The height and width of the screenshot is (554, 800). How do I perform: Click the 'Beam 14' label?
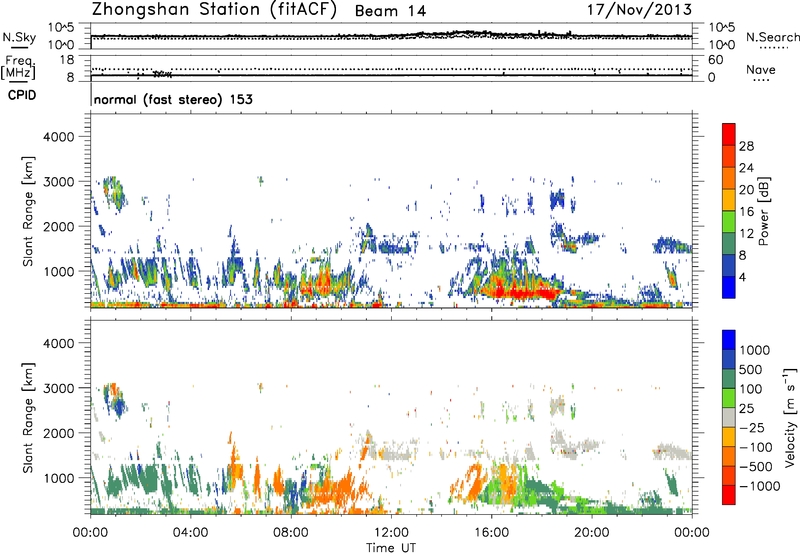(390, 11)
